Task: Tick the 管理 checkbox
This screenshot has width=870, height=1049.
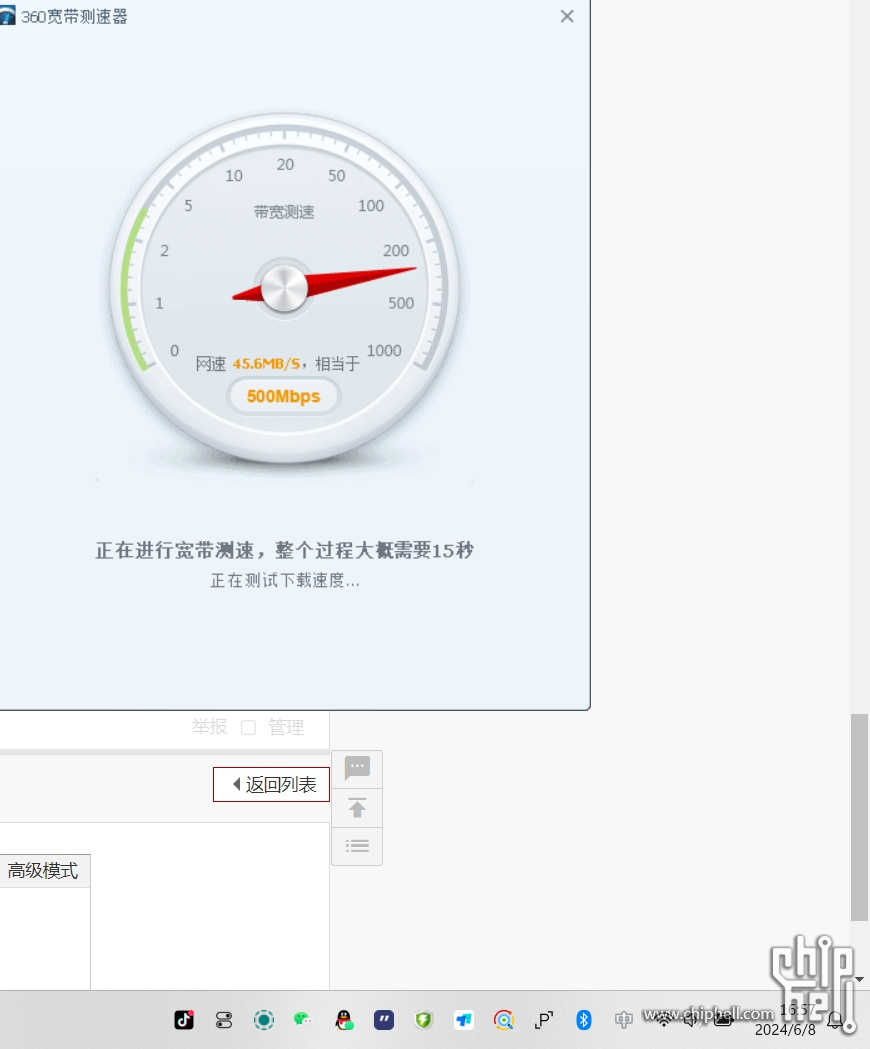Action: tap(248, 727)
